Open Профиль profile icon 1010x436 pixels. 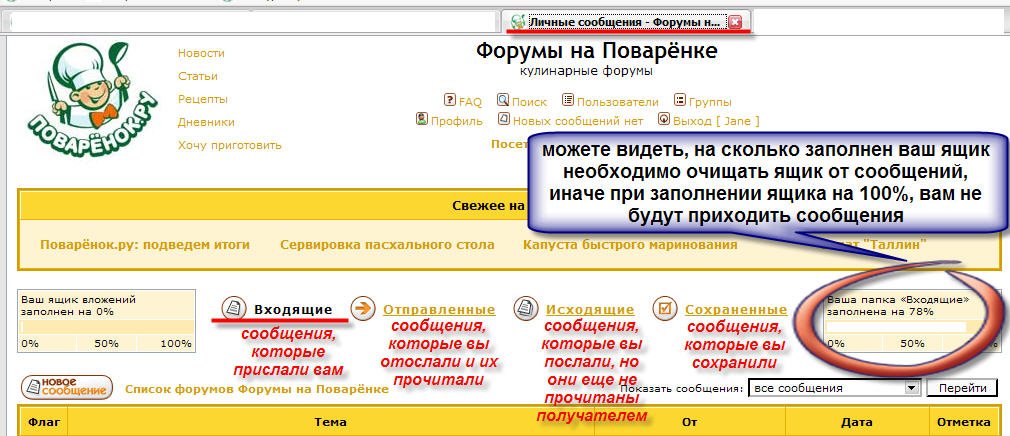(x=422, y=120)
